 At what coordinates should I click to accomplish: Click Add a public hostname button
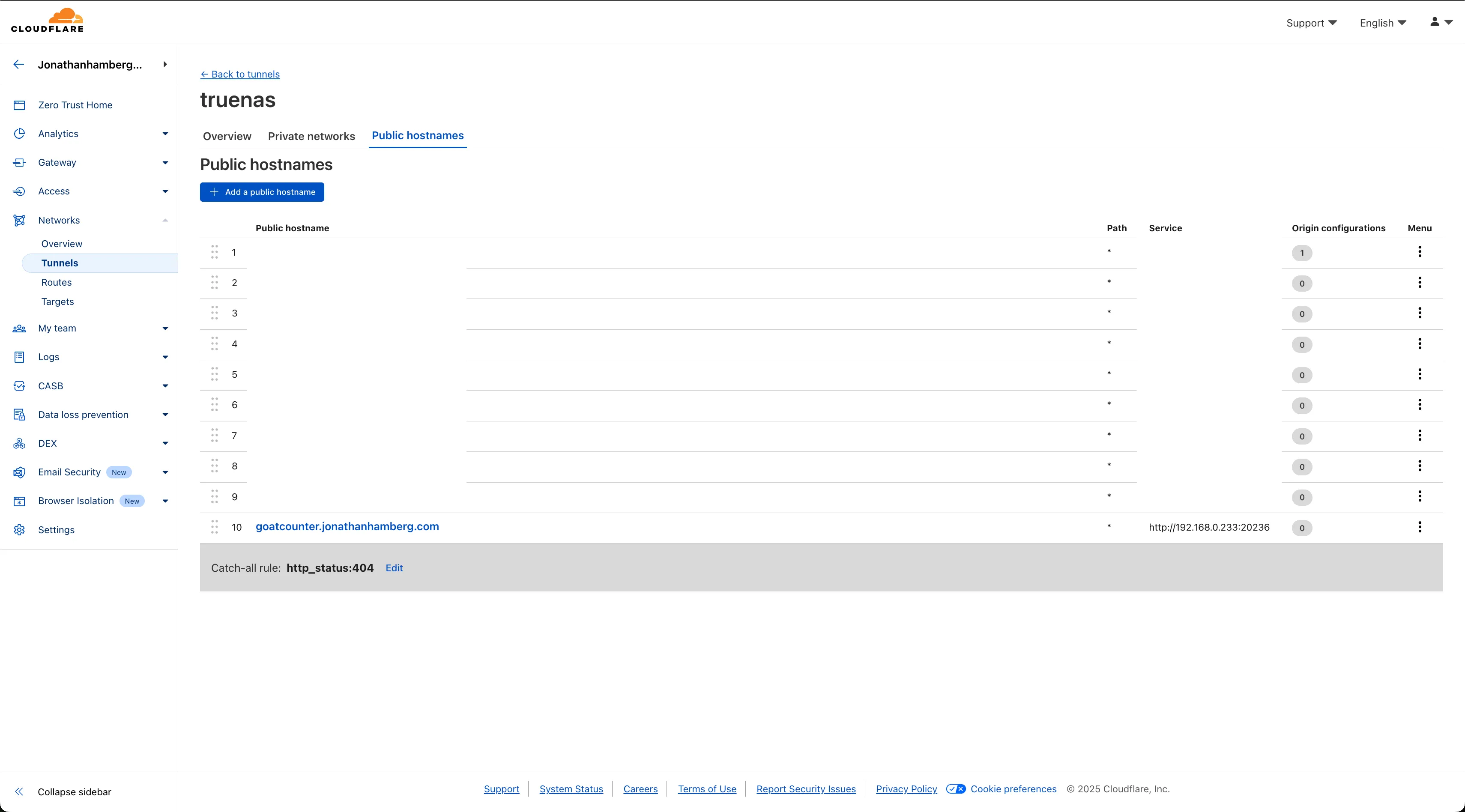(262, 192)
